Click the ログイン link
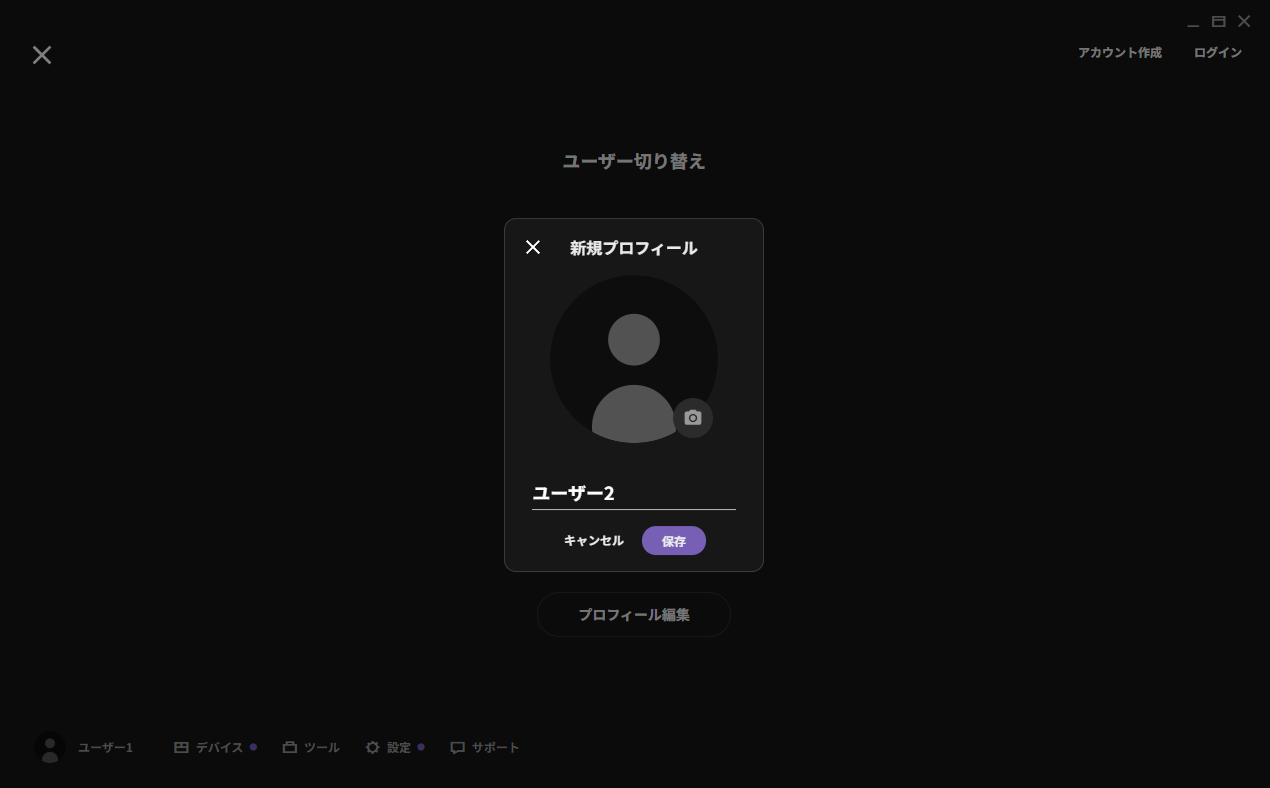 tap(1217, 53)
